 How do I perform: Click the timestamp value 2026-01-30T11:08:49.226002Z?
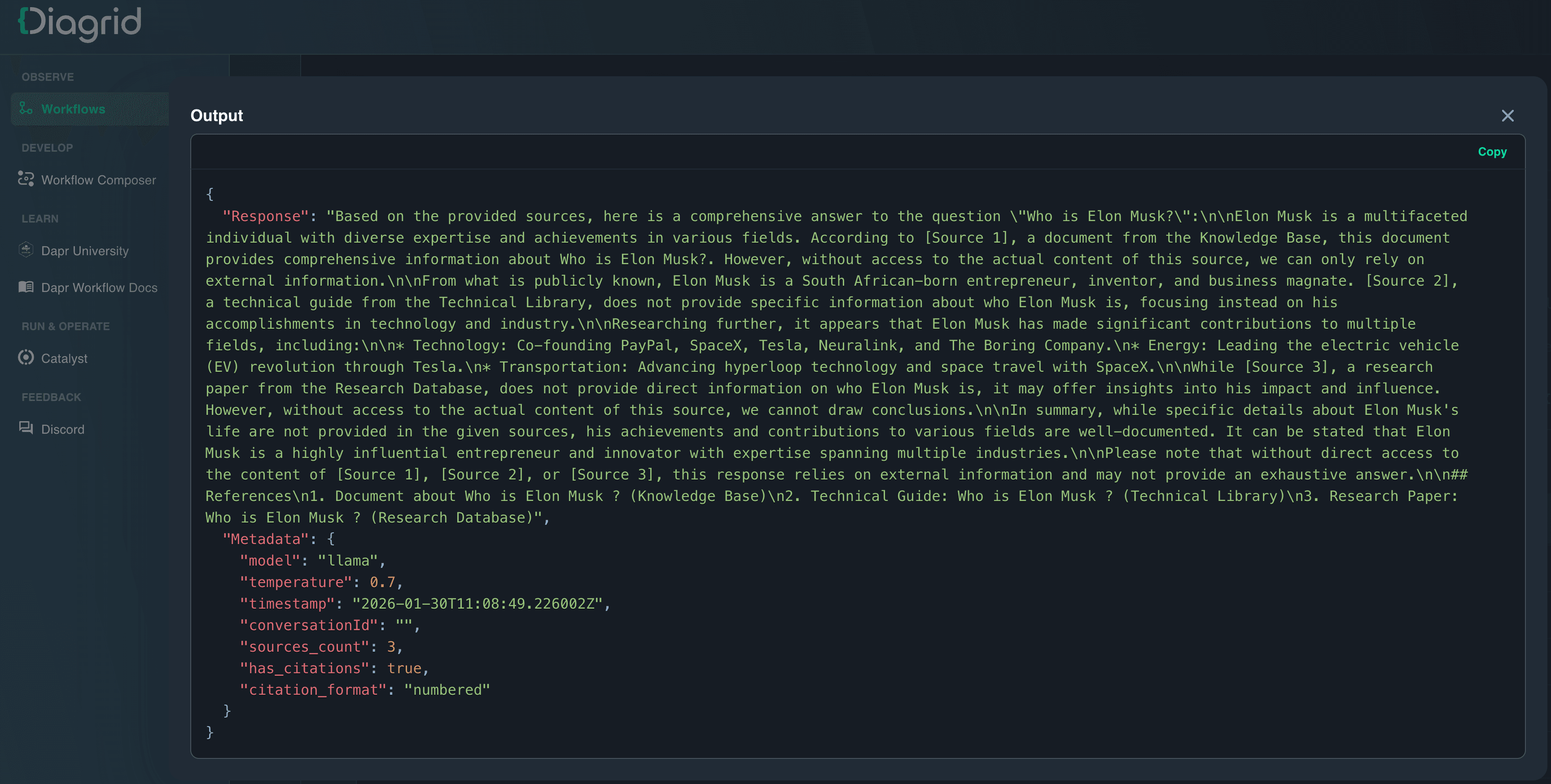tap(478, 604)
